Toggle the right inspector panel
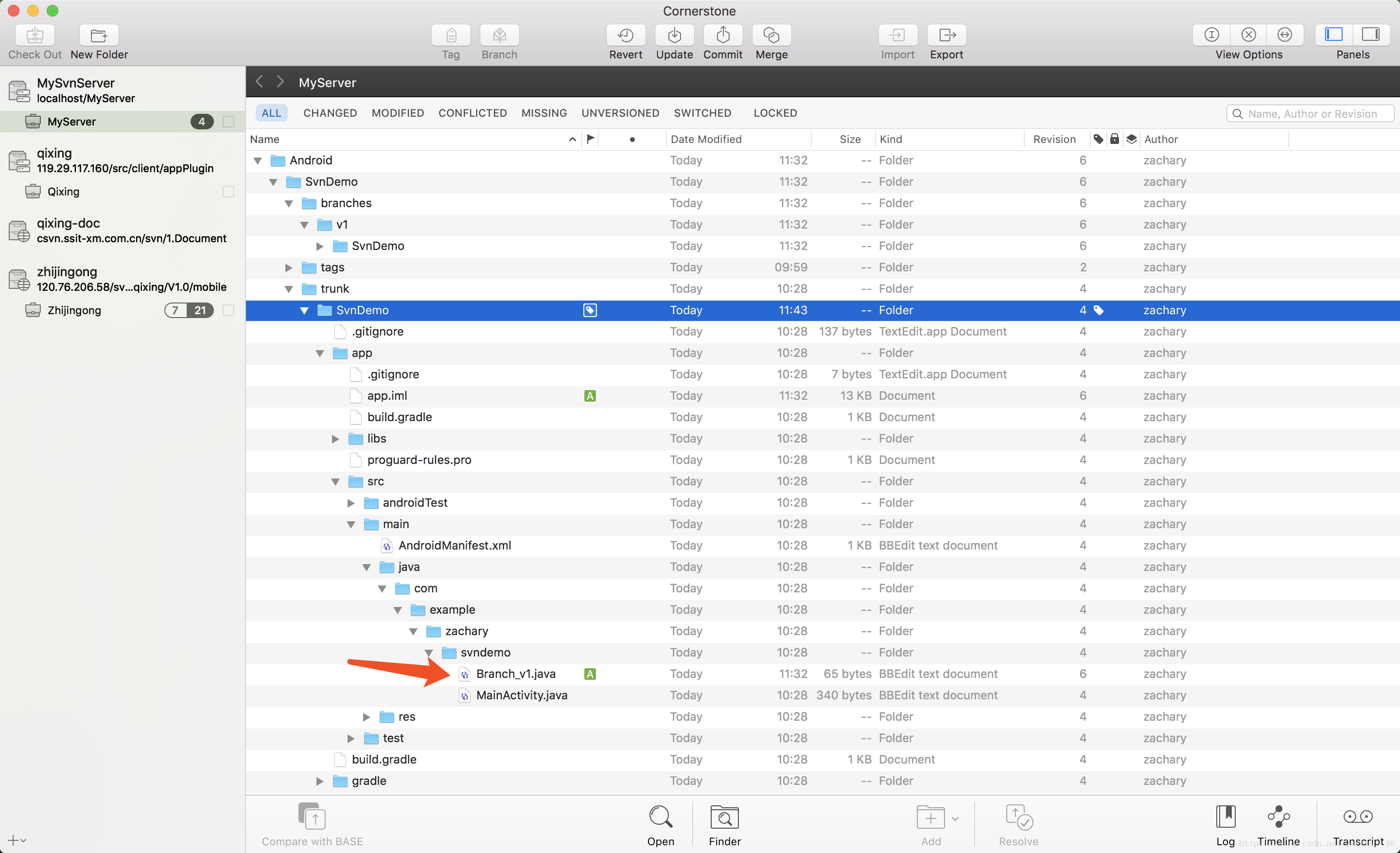The height and width of the screenshot is (853, 1400). [1370, 35]
